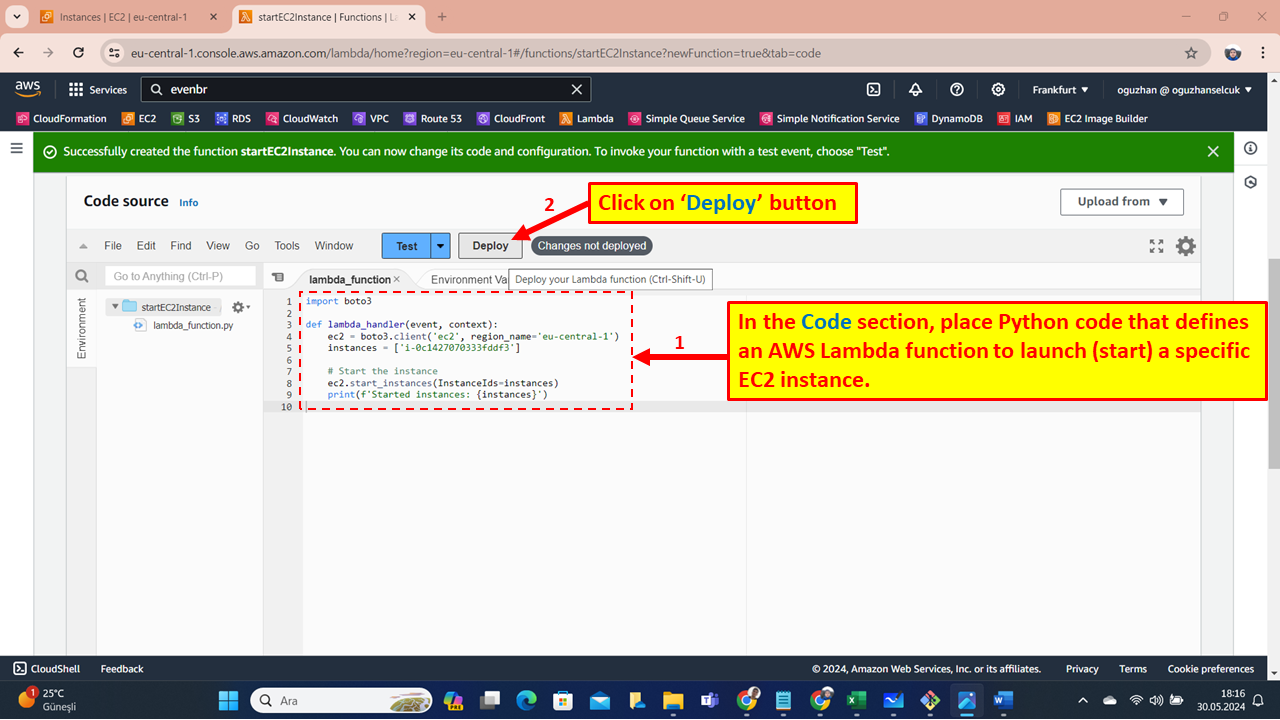Open the AWS notifications bell
The width and height of the screenshot is (1280, 720).
point(915,89)
